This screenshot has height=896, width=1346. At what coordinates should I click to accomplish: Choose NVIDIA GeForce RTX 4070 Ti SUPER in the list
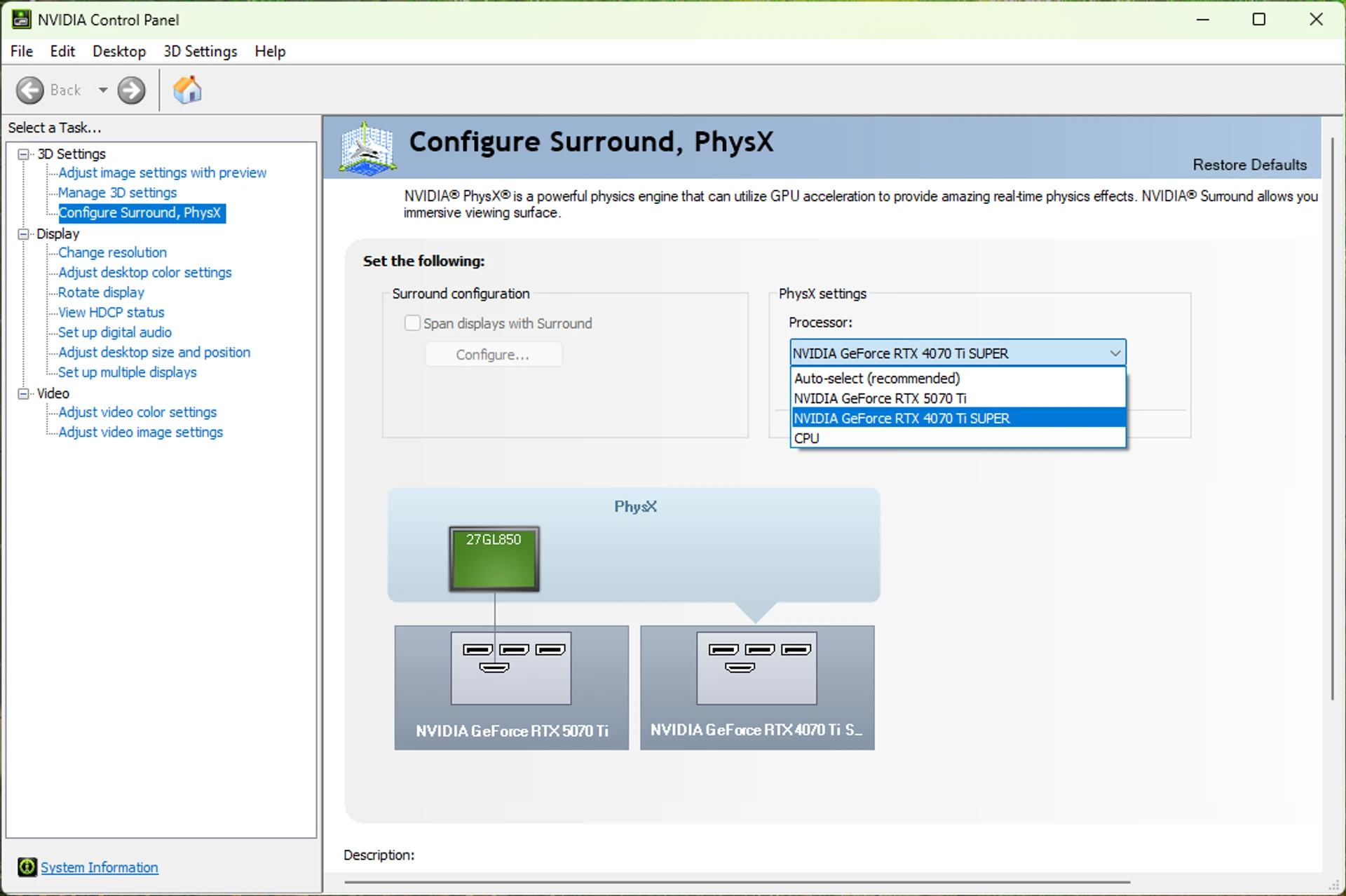(x=958, y=419)
